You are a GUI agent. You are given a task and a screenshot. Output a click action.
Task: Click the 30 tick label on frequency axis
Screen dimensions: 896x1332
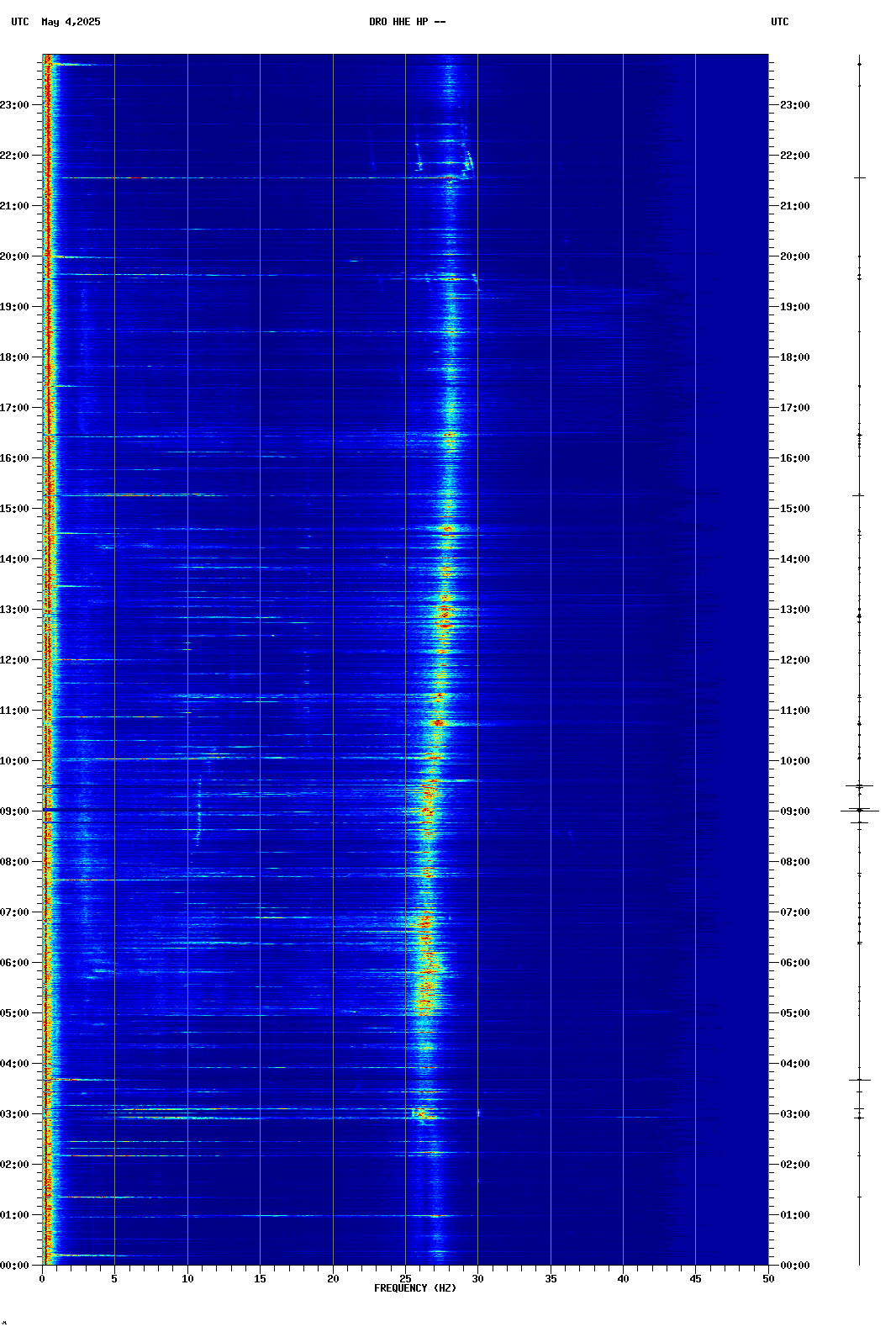477,1279
